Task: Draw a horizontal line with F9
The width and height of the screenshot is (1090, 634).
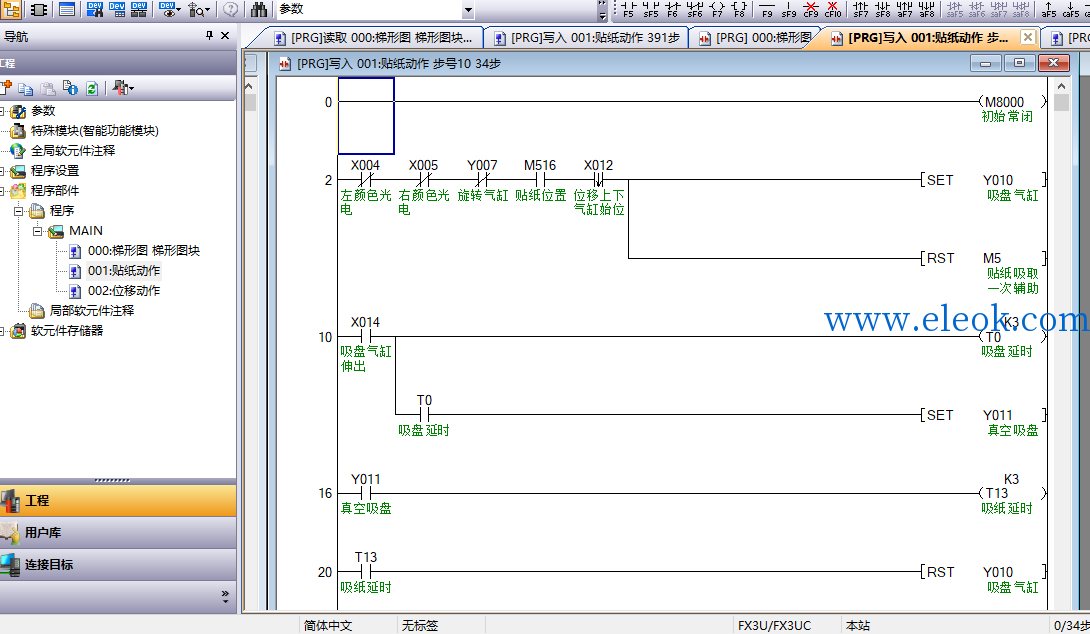Action: pos(767,9)
